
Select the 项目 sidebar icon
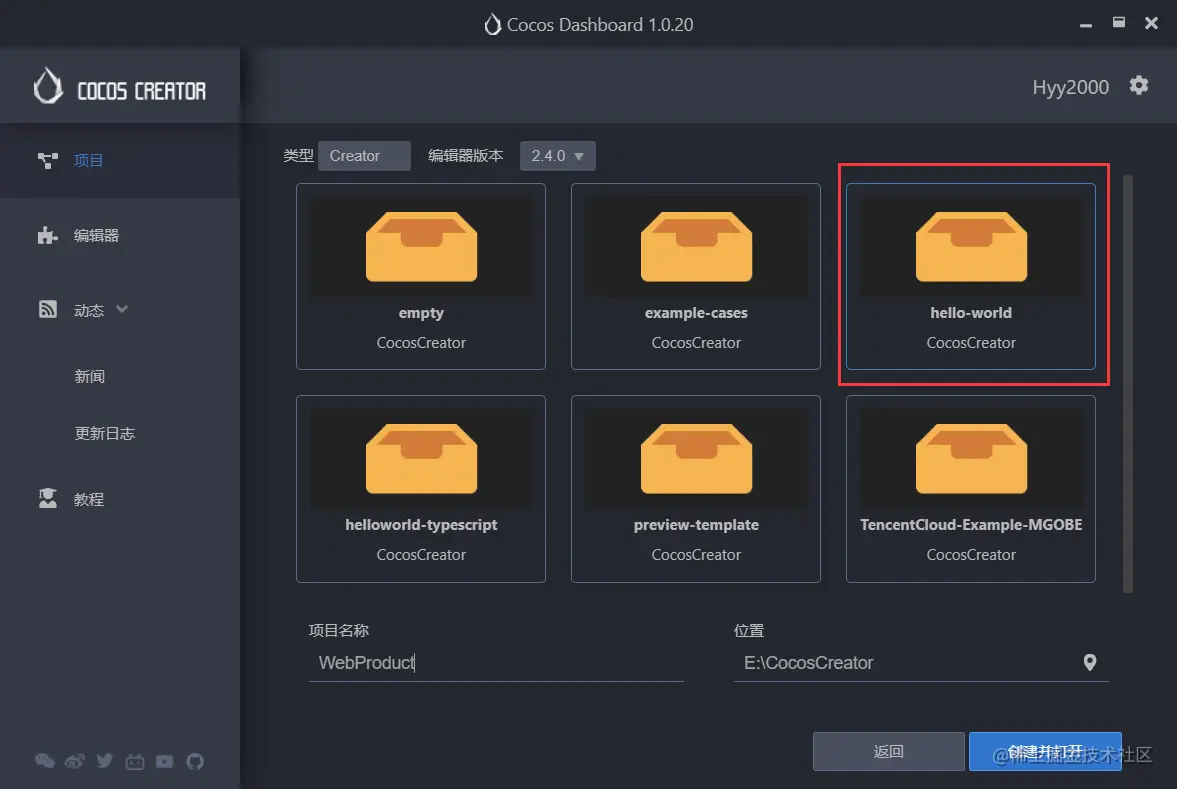(47, 160)
